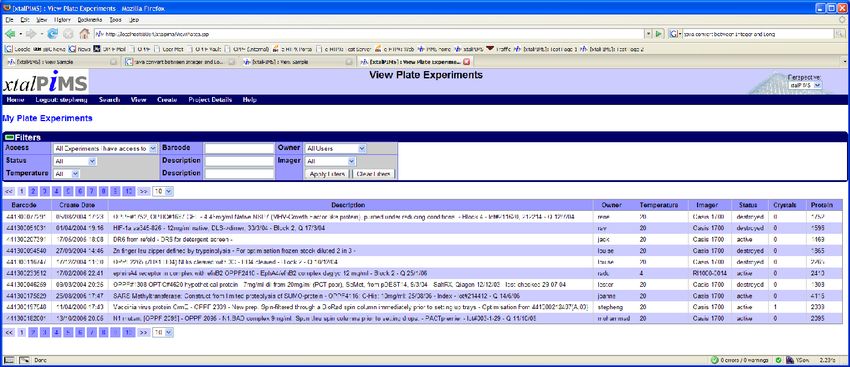This screenshot has width=850, height=367.
Task: Open the Access filter dropdown
Action: click(105, 148)
